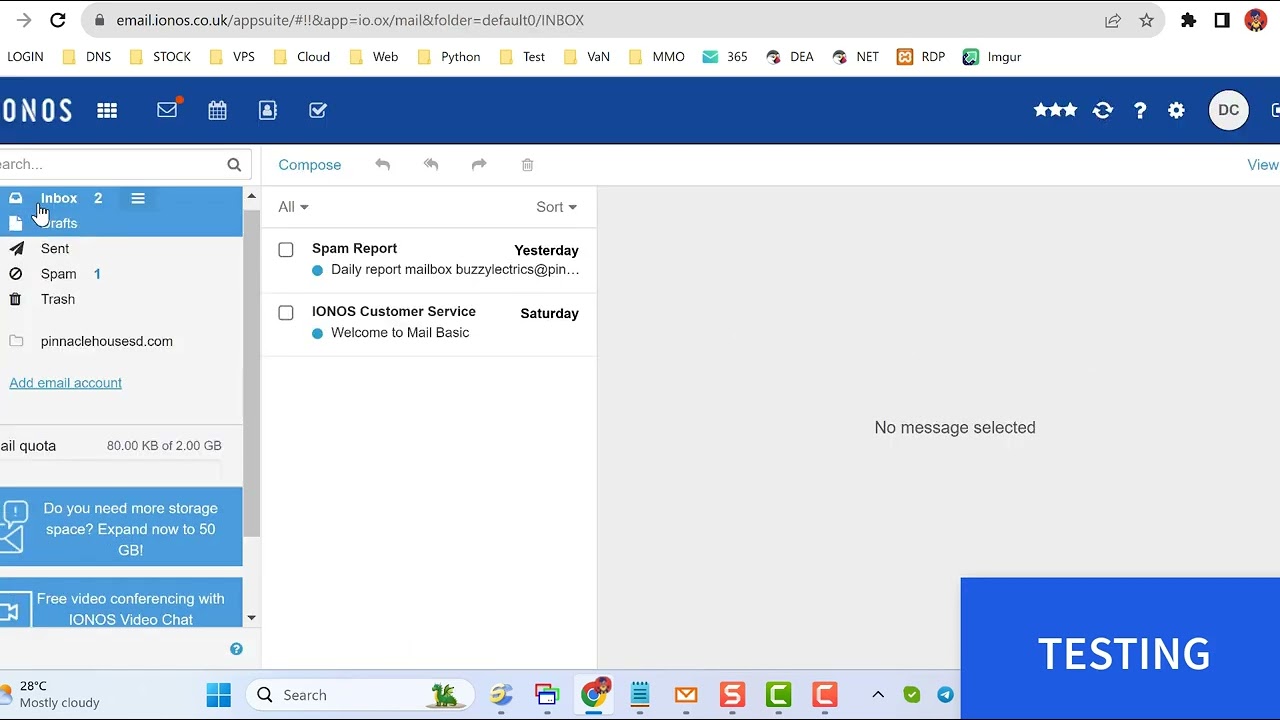Click the reply arrow icon
This screenshot has height=720, width=1280.
pyautogui.click(x=383, y=164)
